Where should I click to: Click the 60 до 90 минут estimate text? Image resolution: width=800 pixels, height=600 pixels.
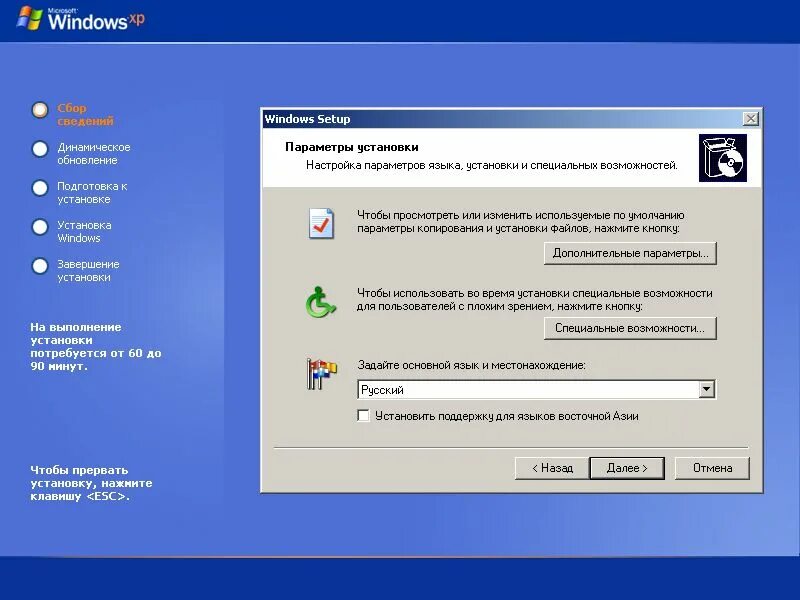tap(95, 346)
